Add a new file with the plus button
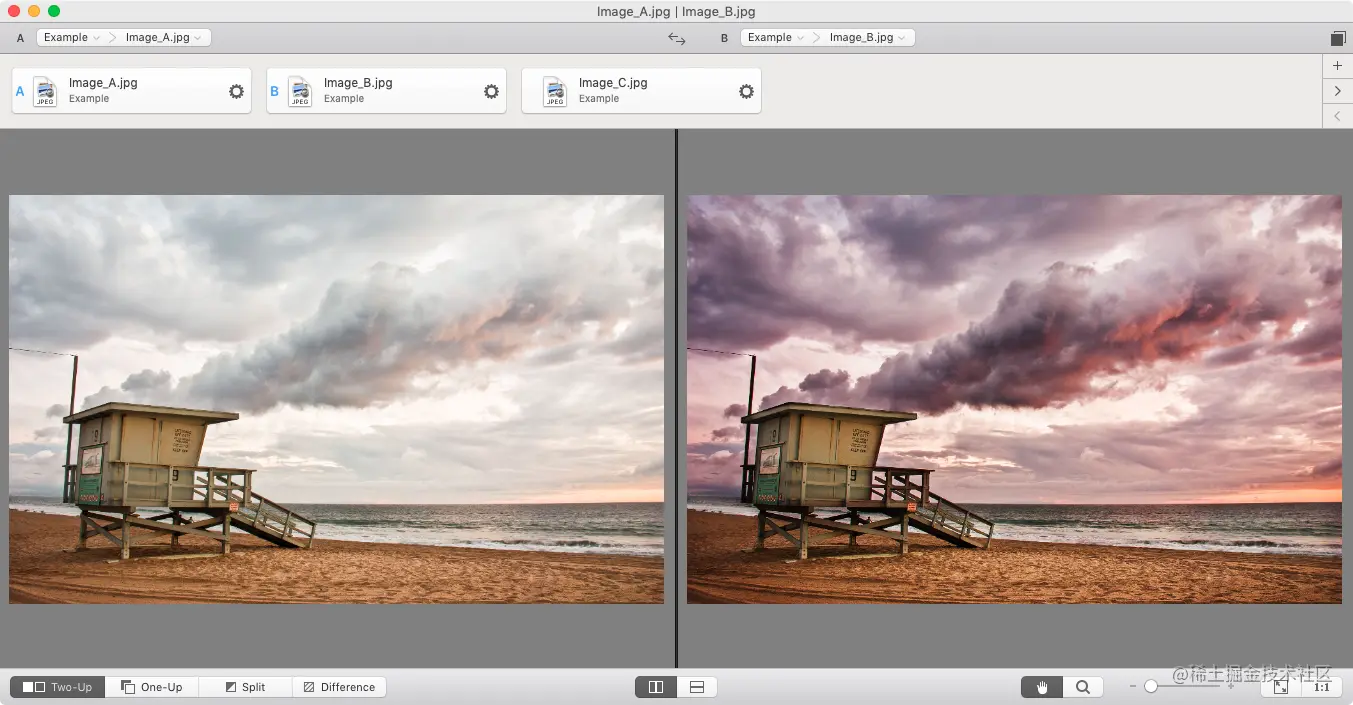1353x705 pixels. tap(1338, 65)
